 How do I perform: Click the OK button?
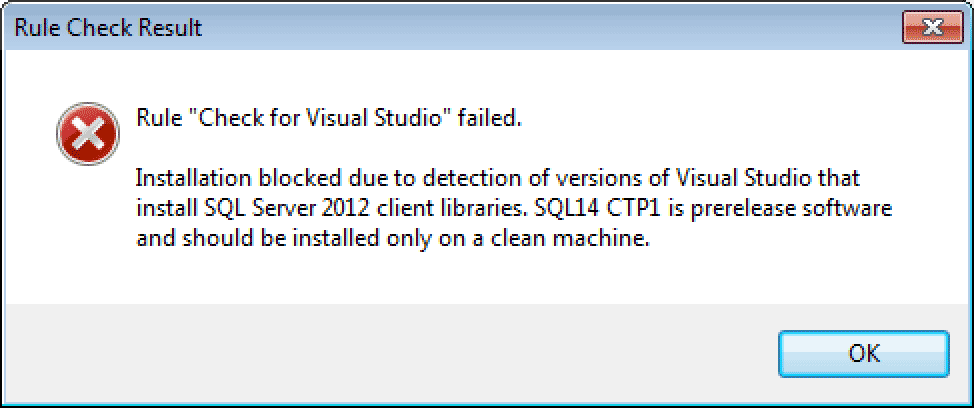[x=863, y=353]
